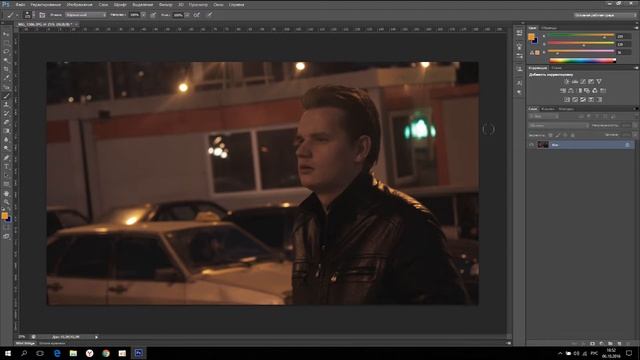Viewport: 640px width, 360px height.
Task: Toggle pressure for opacity button
Action: (x=153, y=15)
